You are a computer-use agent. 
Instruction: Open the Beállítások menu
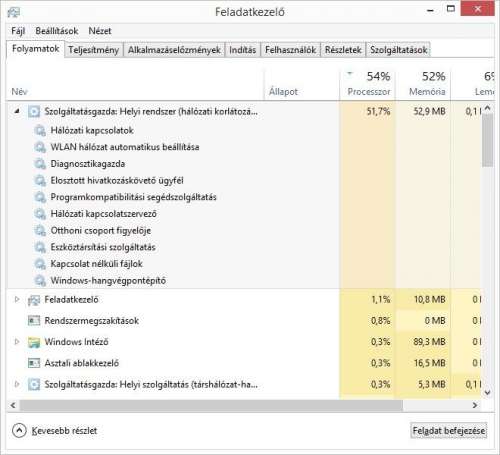[57, 31]
